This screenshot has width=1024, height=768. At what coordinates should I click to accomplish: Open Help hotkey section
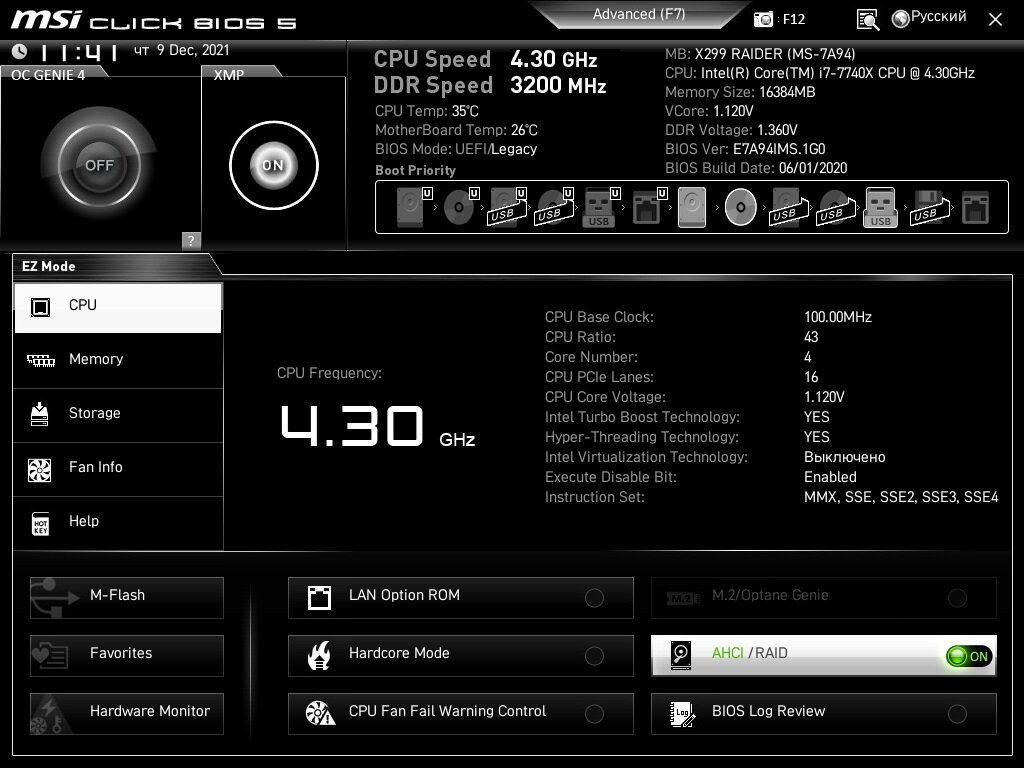tap(118, 522)
